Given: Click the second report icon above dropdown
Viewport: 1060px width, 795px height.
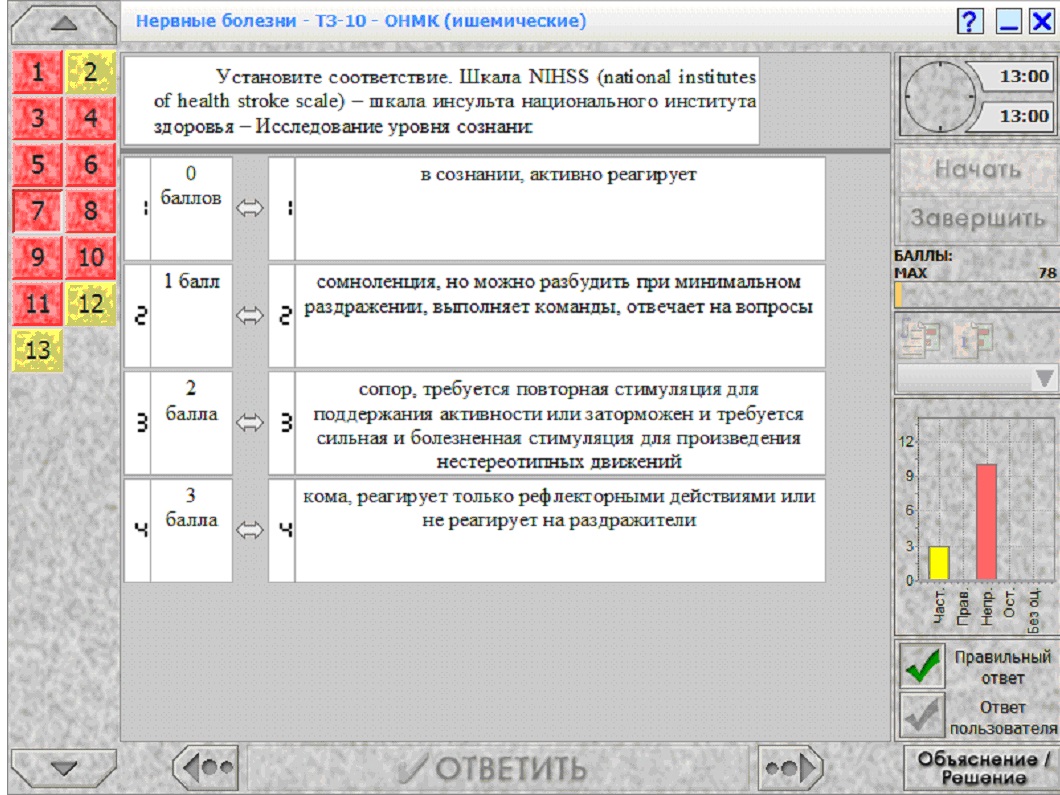Looking at the screenshot, I should [x=973, y=339].
